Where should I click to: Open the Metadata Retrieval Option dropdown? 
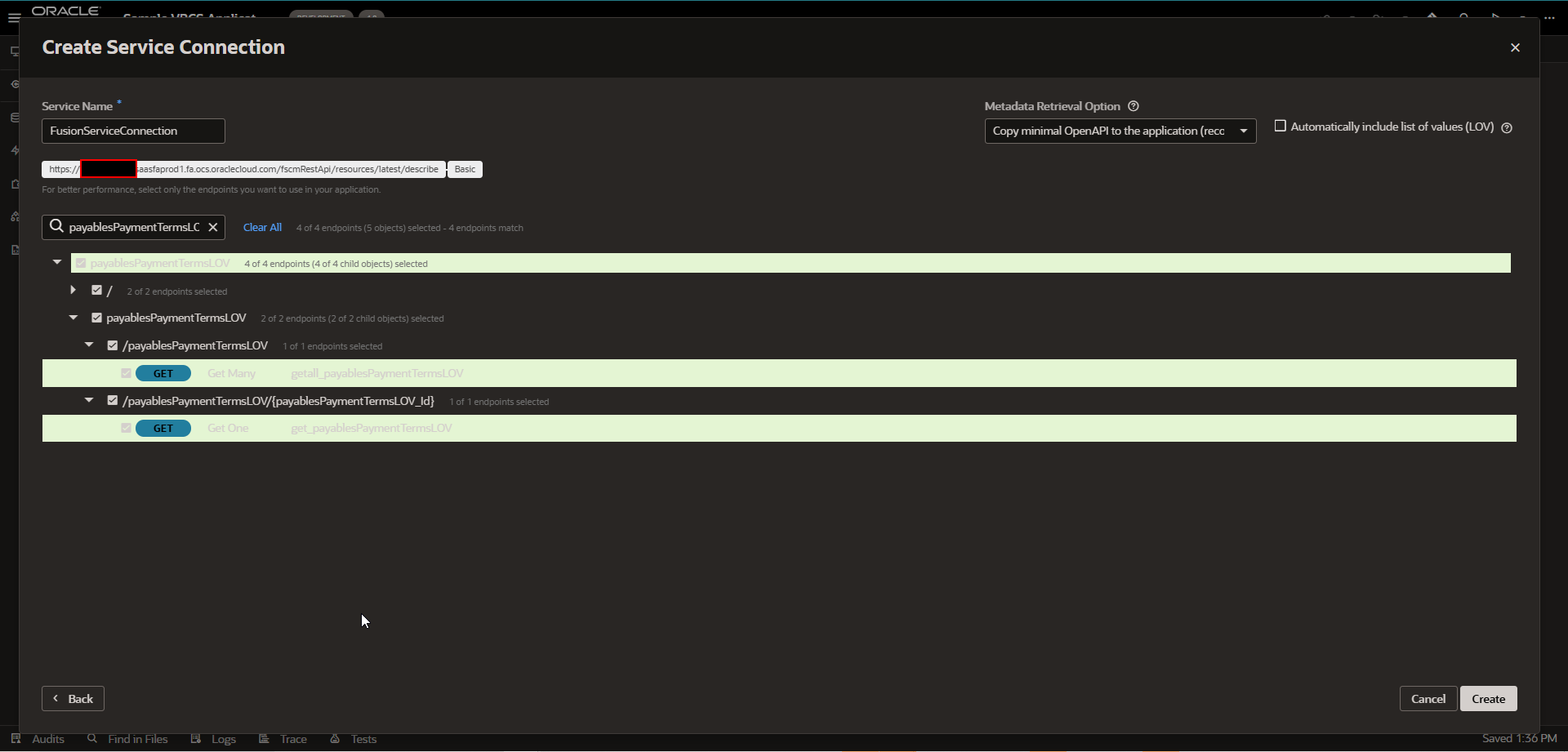[x=1120, y=131]
